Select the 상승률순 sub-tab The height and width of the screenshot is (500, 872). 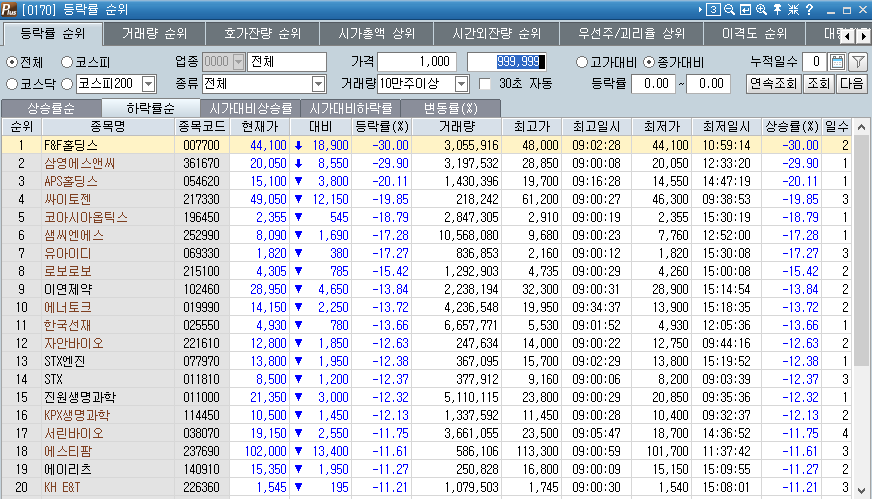tap(51, 108)
